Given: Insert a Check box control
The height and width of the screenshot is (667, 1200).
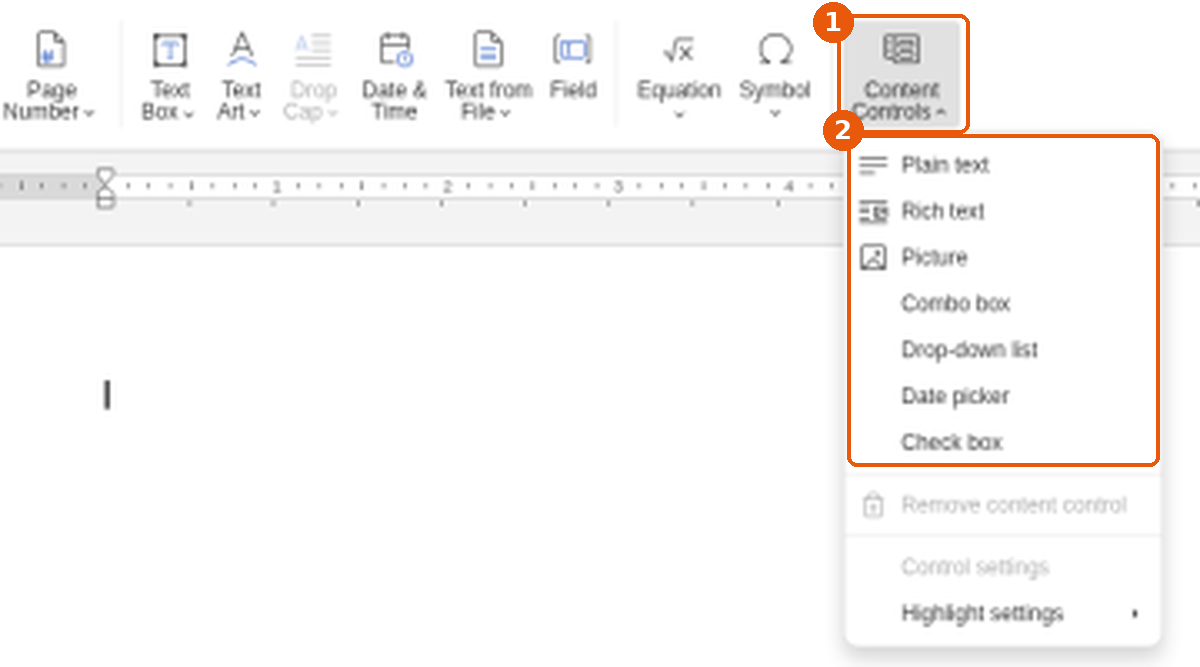Looking at the screenshot, I should click(x=1003, y=442).
